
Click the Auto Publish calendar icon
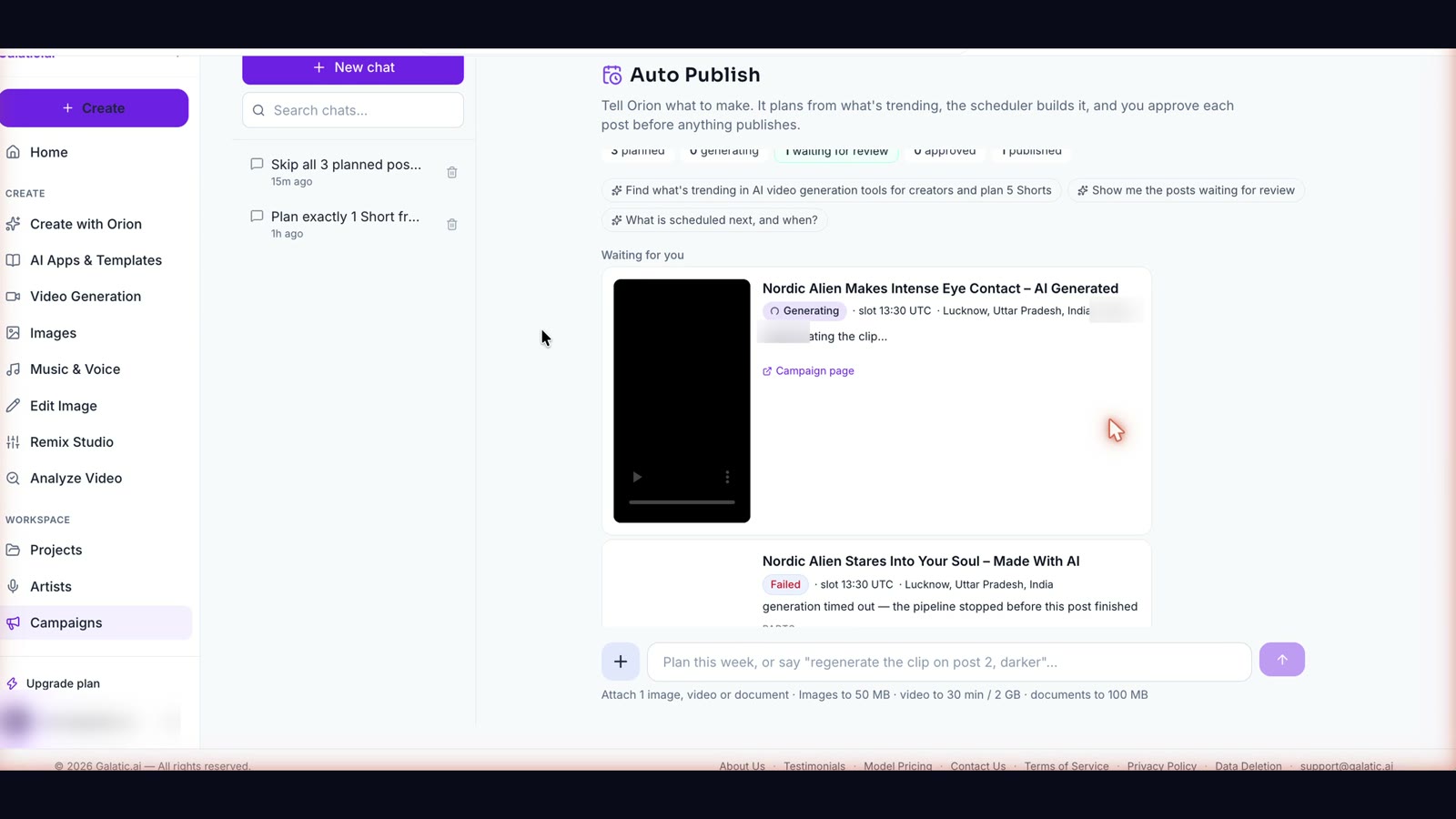click(x=612, y=76)
